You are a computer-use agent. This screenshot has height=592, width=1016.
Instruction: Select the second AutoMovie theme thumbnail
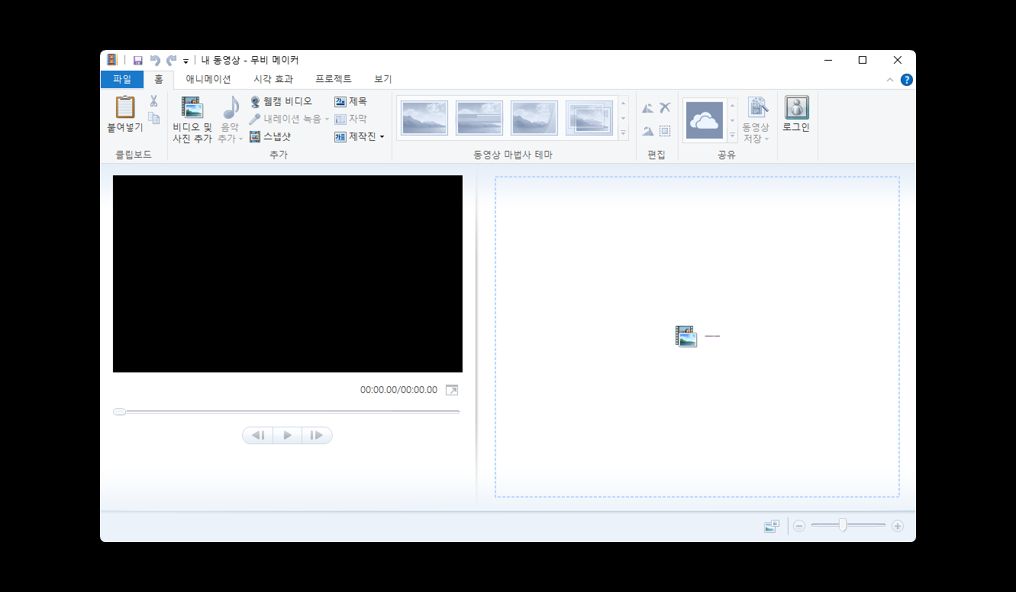pos(479,118)
